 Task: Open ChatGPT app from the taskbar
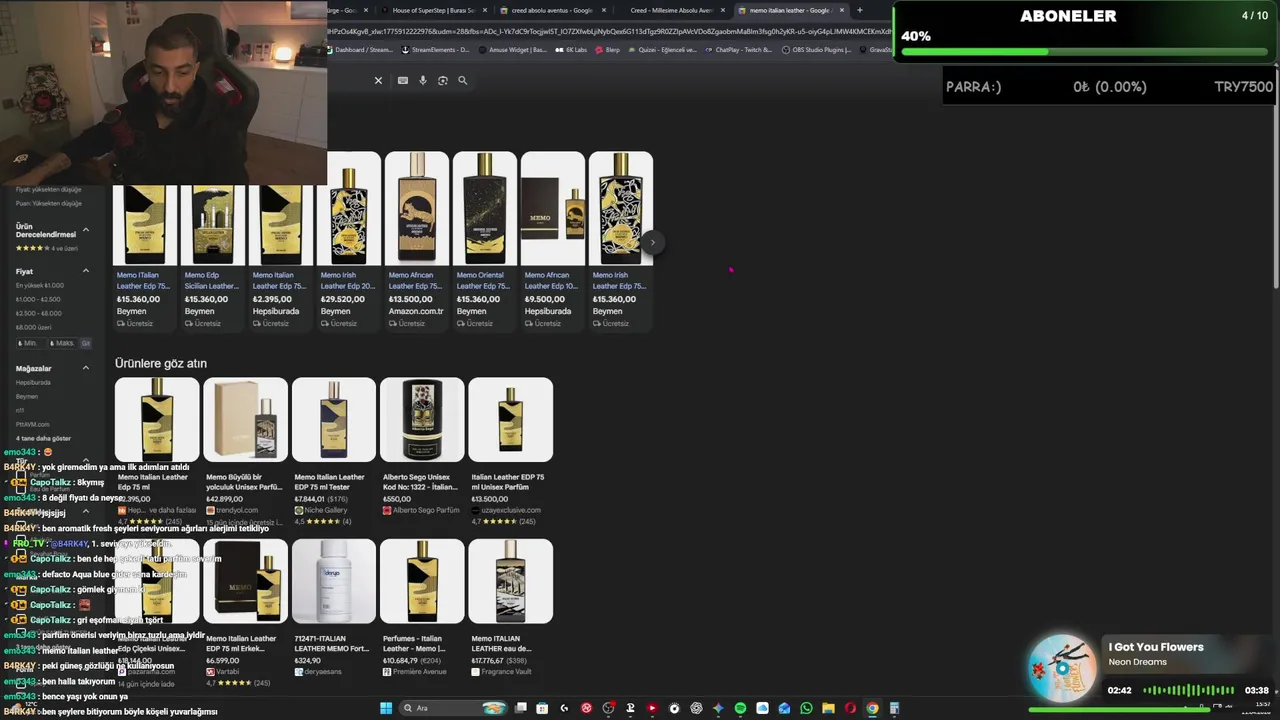696,708
